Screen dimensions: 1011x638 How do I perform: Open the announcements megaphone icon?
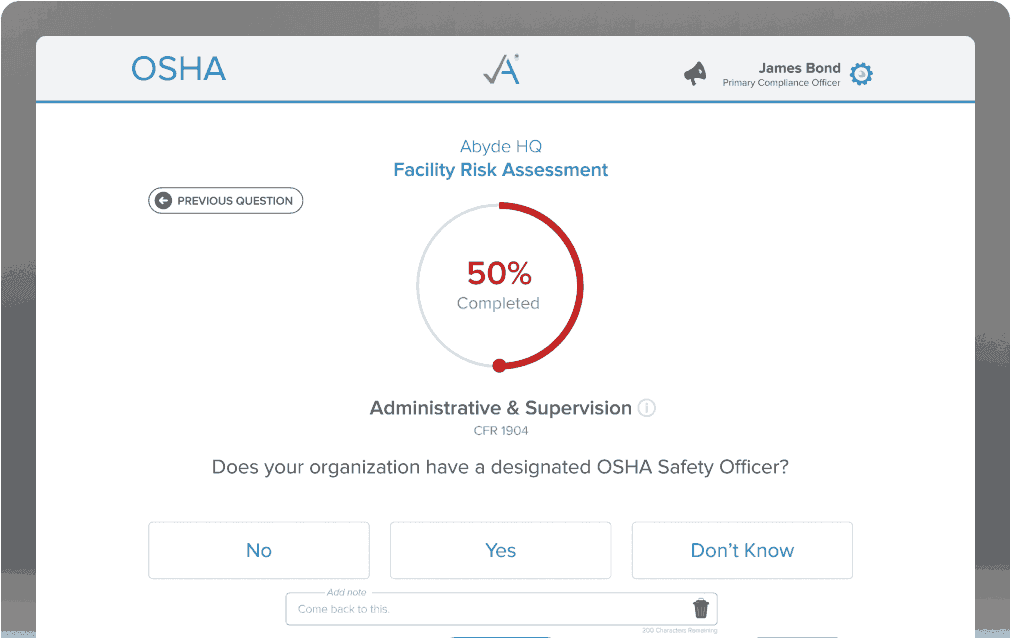(694, 72)
